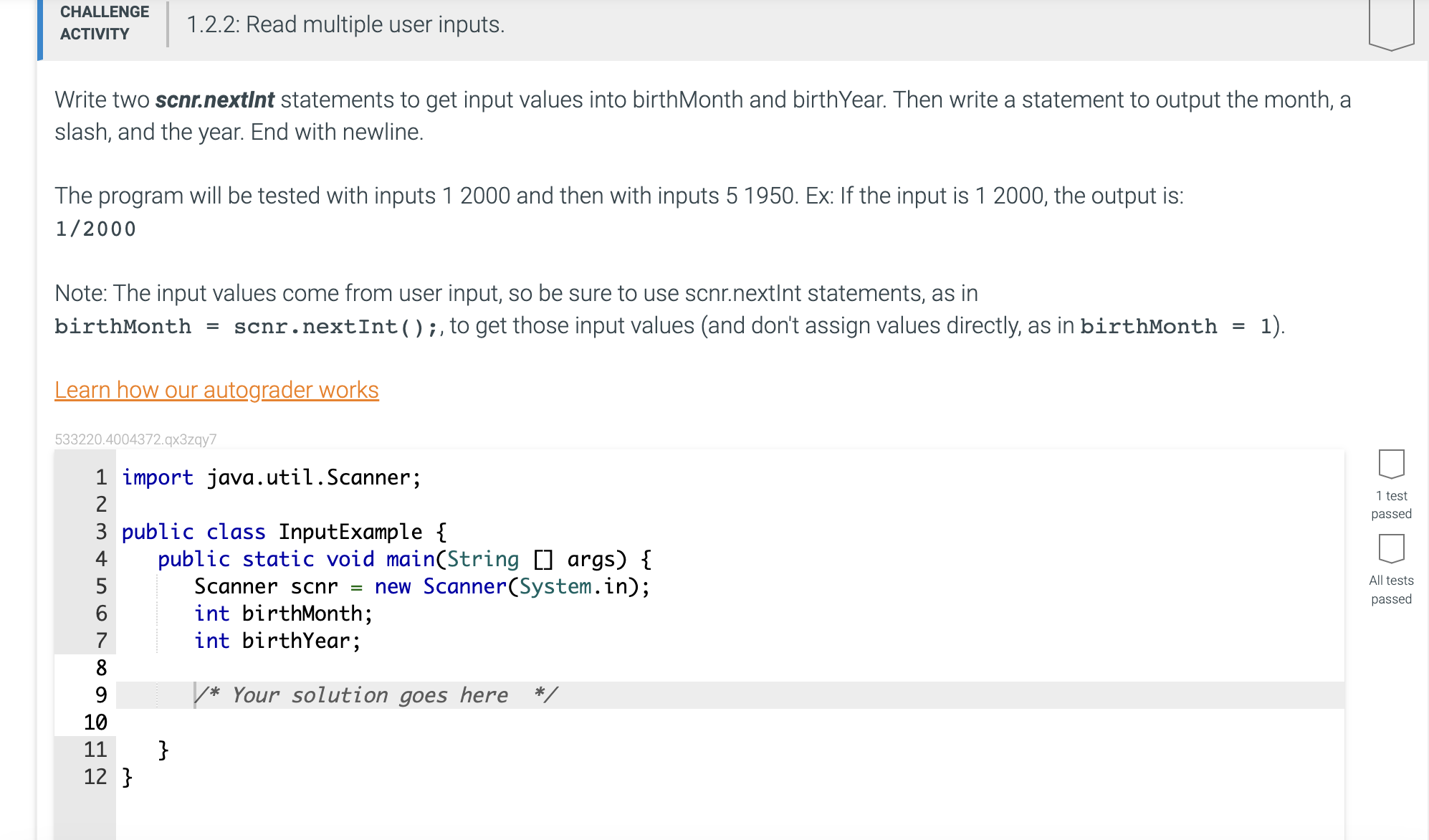1429x840 pixels.
Task: Click the 'Scanner scnr = new Scanner' line
Action: [421, 586]
